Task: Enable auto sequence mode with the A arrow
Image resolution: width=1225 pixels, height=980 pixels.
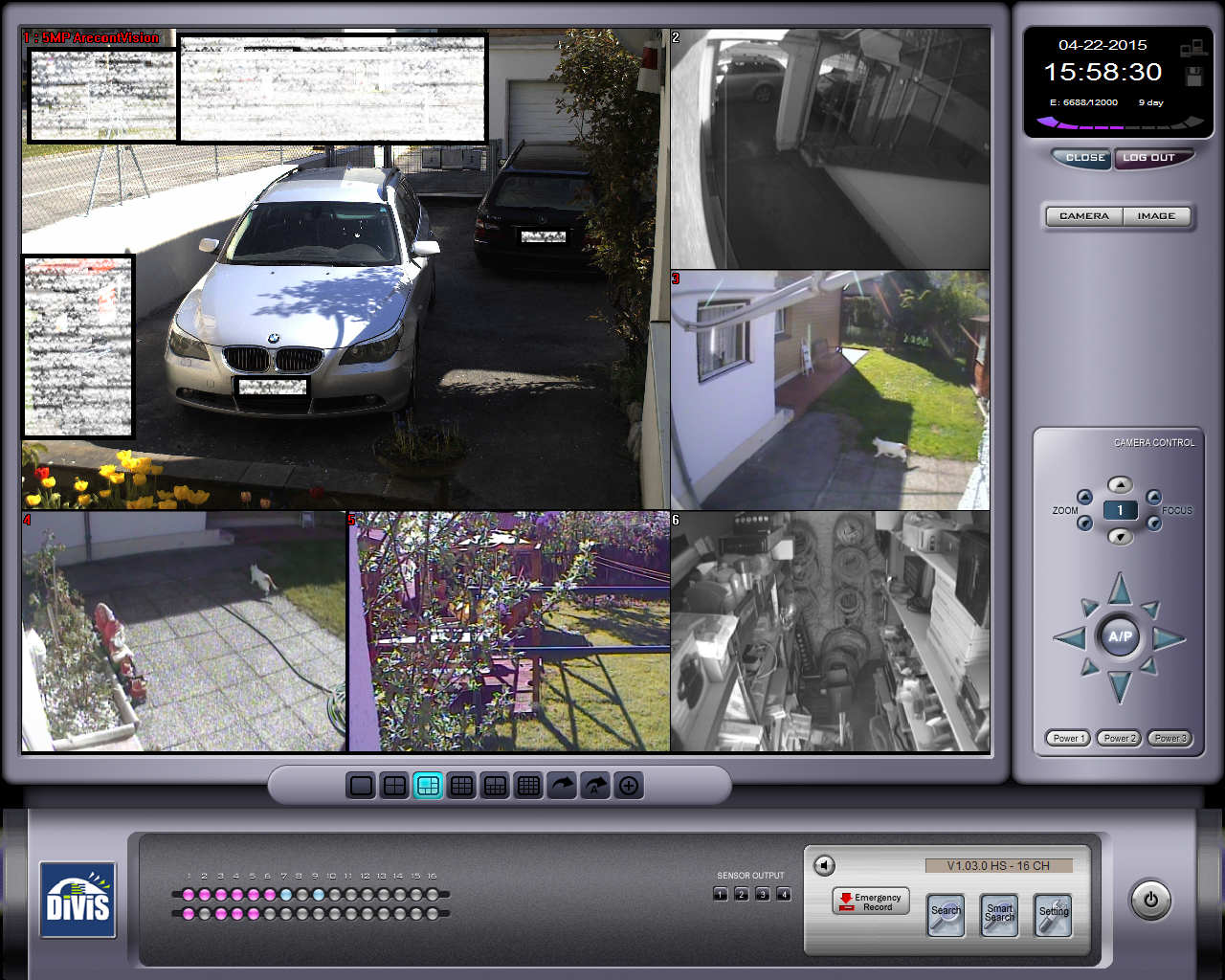Action: coord(595,785)
